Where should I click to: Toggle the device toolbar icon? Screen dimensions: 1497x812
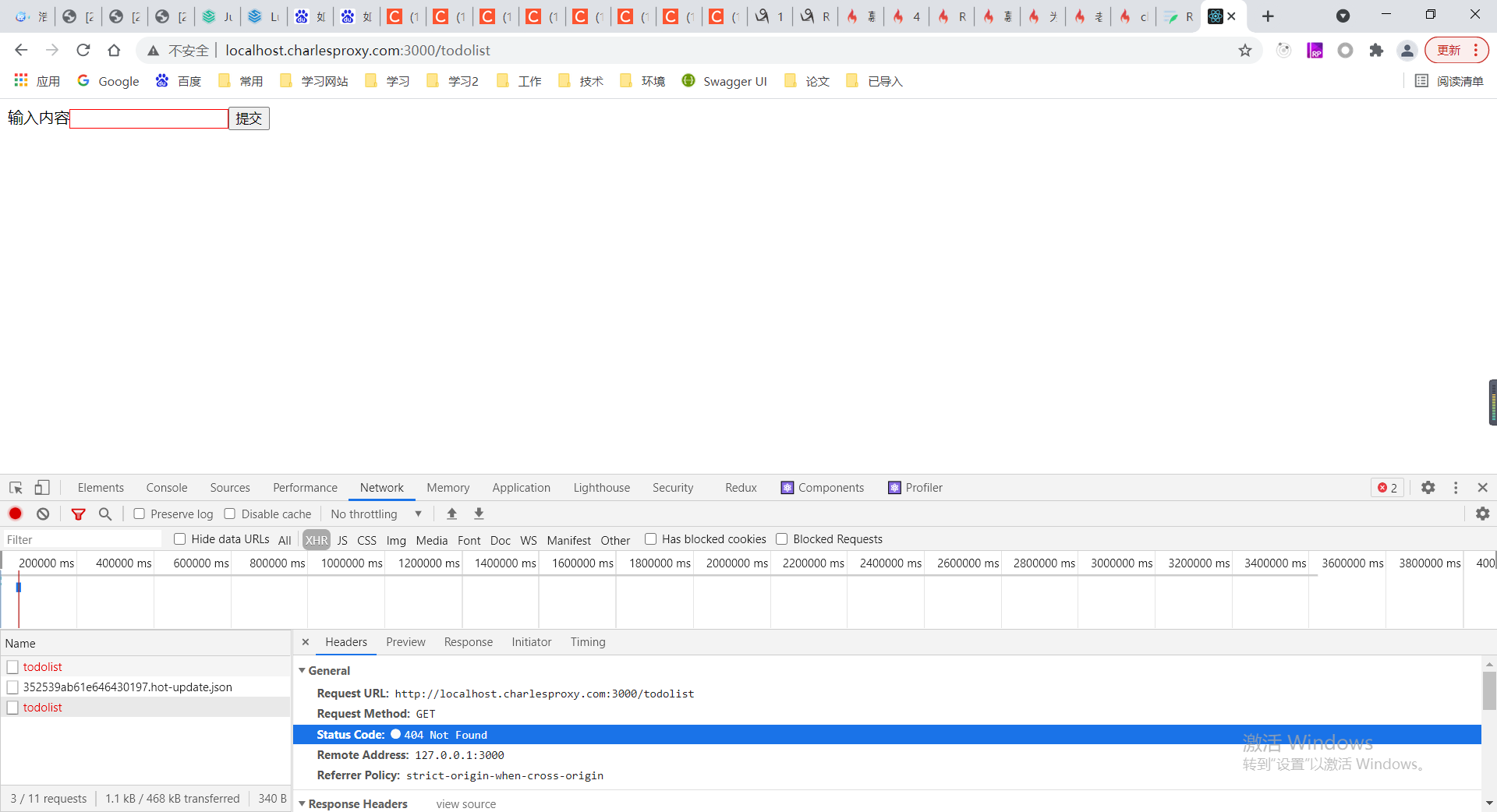[42, 488]
